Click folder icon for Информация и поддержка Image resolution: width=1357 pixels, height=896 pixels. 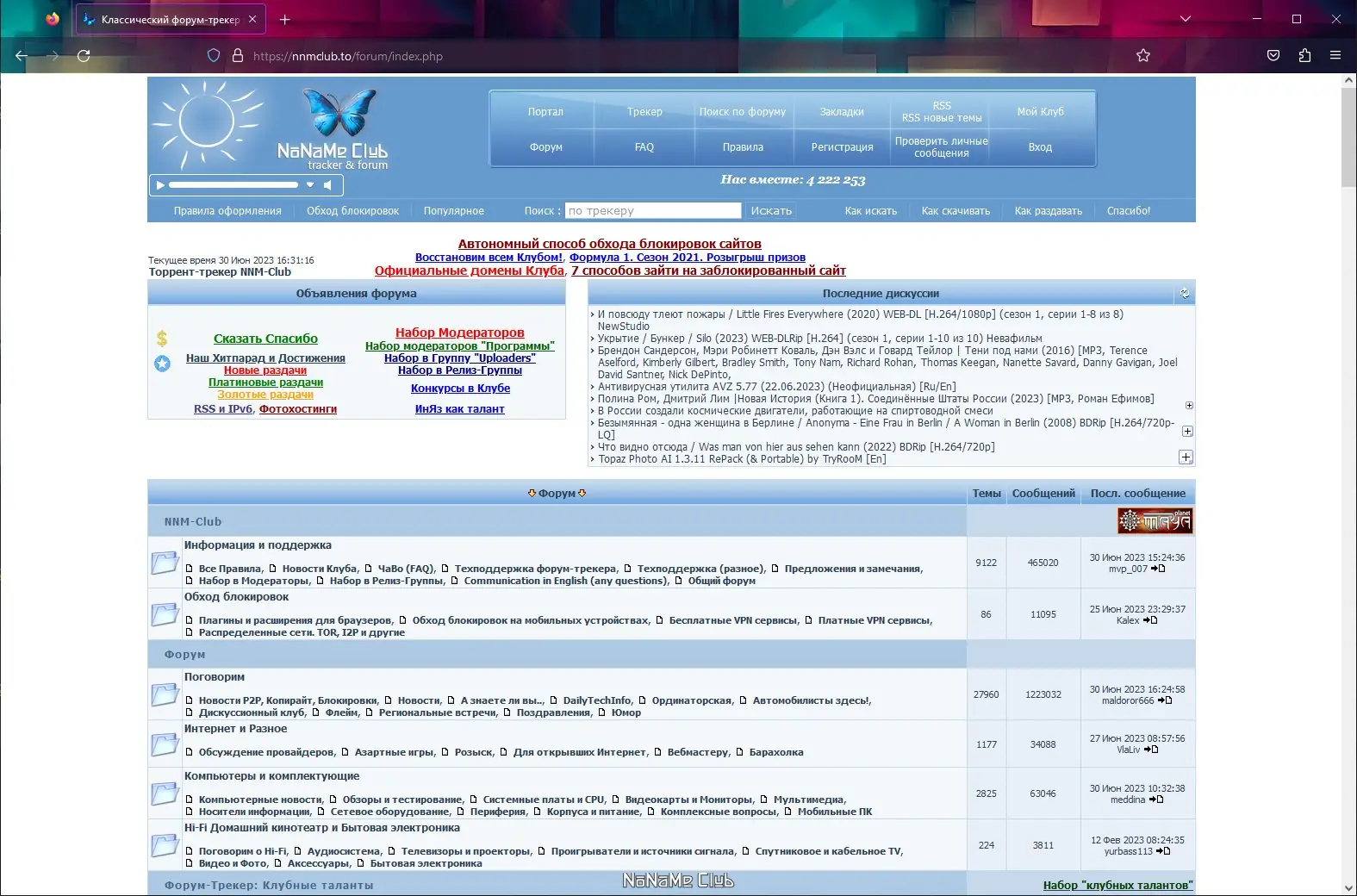[x=165, y=563]
